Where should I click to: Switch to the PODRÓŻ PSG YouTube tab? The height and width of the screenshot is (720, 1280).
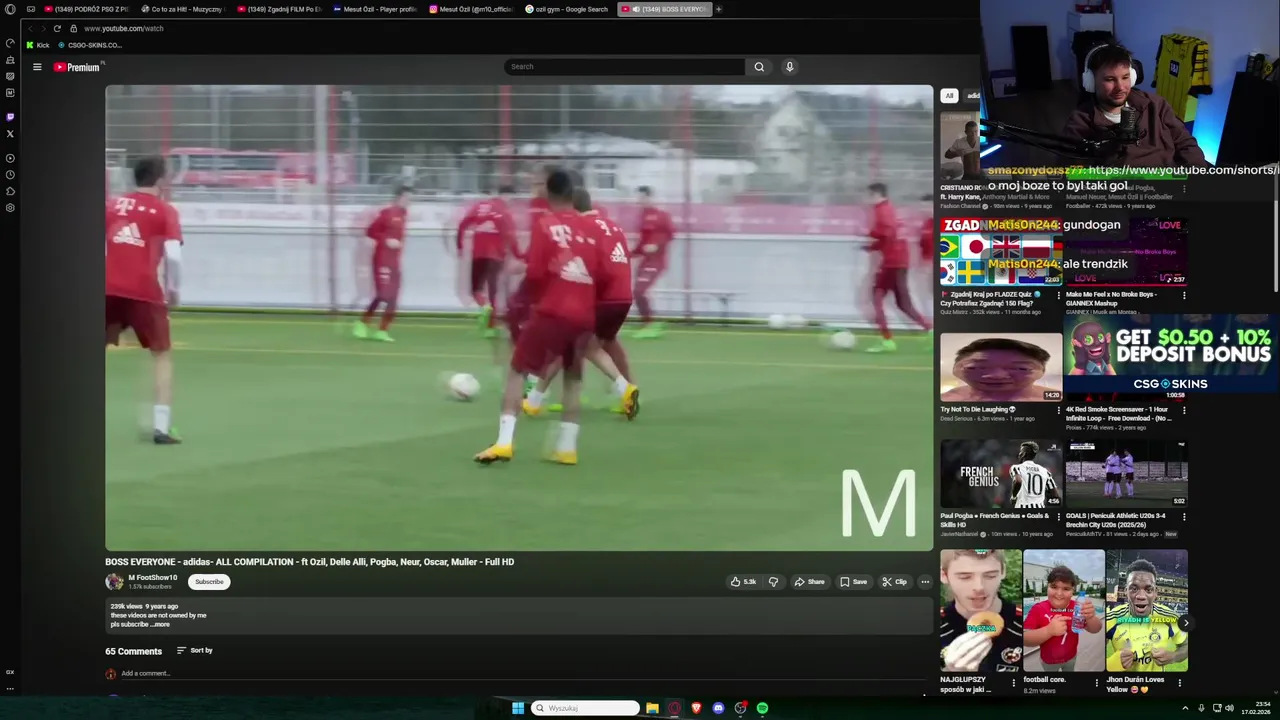tap(87, 9)
